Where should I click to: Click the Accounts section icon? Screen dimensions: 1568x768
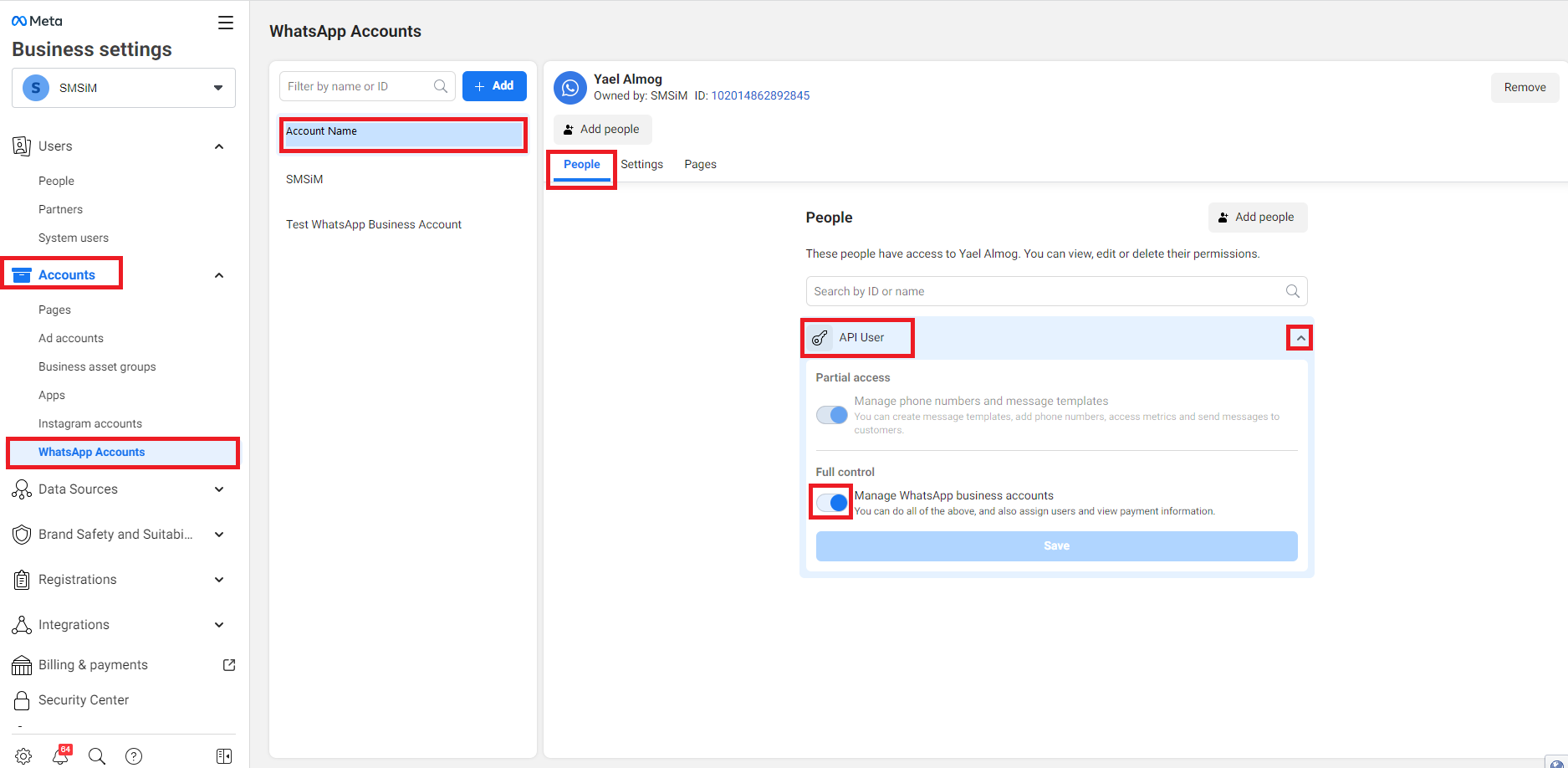click(x=22, y=275)
